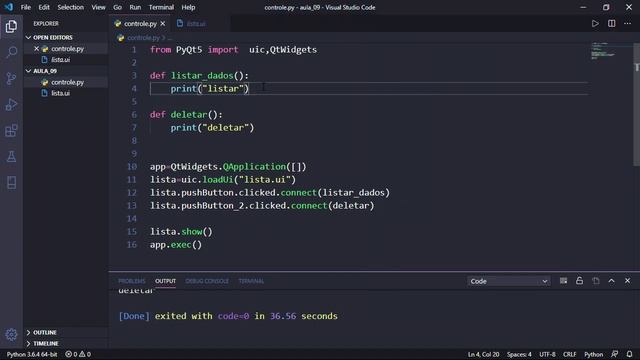Change the UTF-8 file encoding

coord(547,354)
